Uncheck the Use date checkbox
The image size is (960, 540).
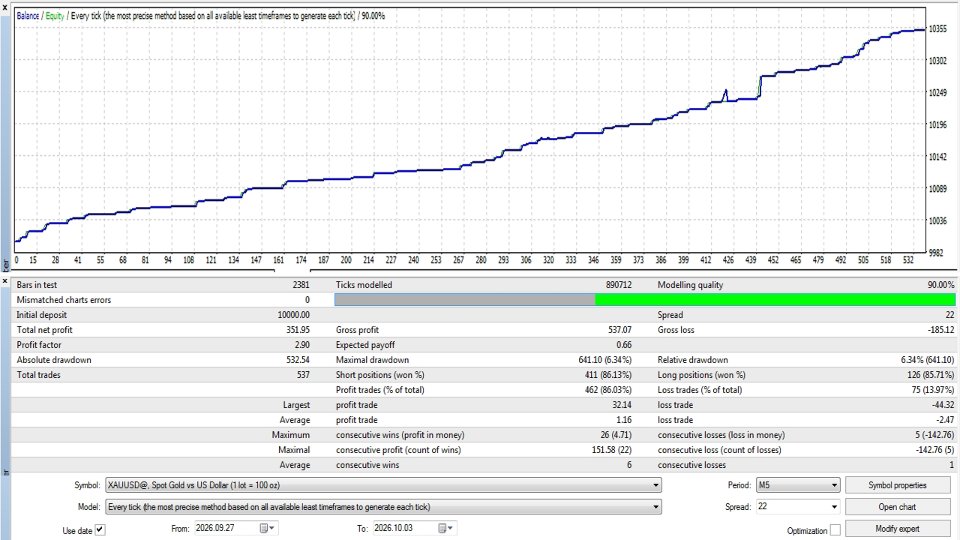pyautogui.click(x=100, y=530)
